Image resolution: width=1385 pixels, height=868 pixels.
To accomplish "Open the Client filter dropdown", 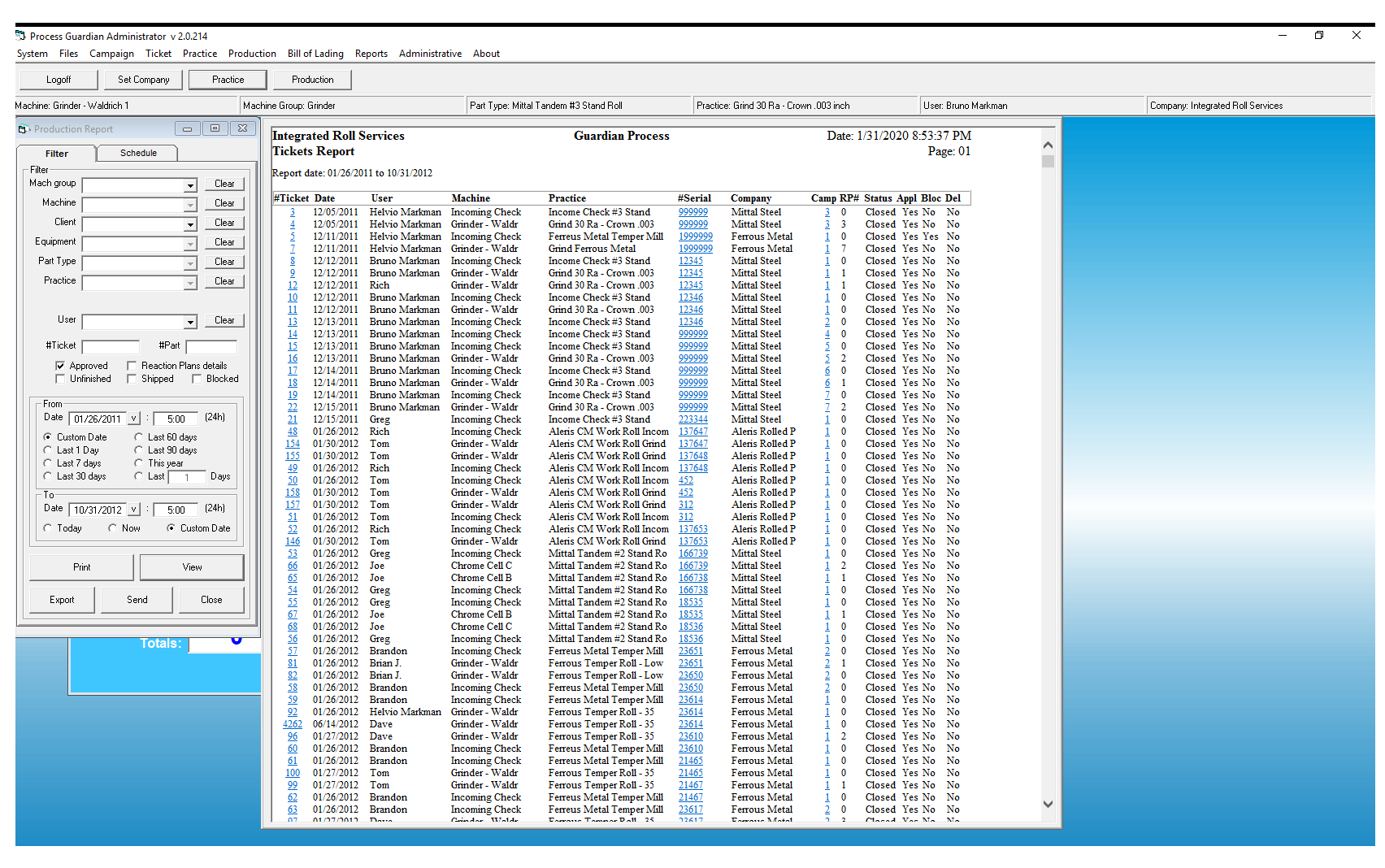I will point(189,224).
